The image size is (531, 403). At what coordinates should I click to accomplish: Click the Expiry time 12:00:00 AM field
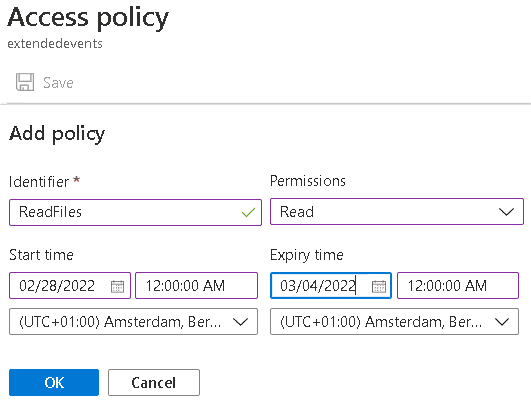point(458,285)
